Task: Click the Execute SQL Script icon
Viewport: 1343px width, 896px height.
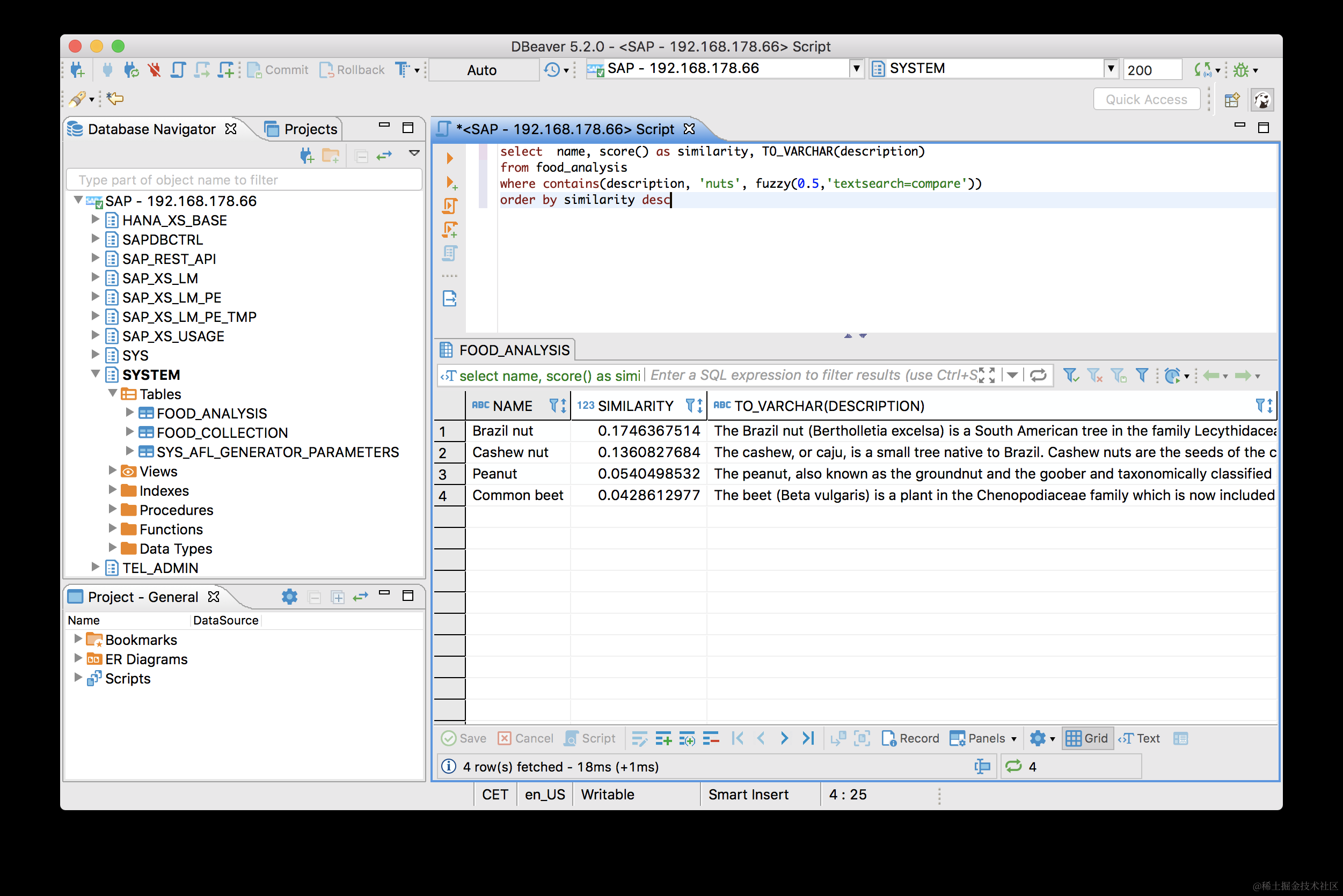Action: 449,205
